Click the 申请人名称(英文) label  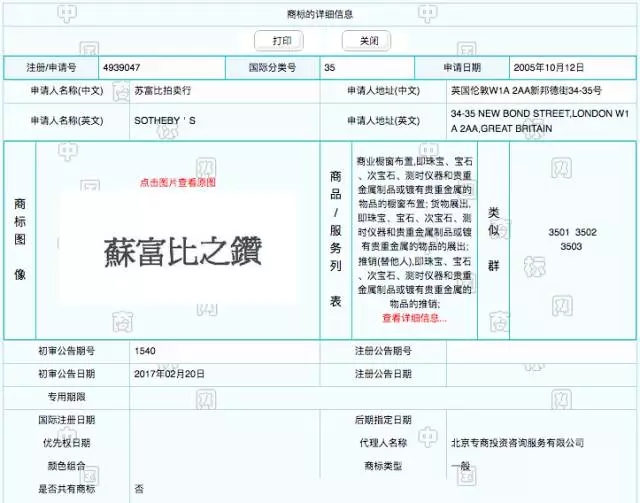67,120
